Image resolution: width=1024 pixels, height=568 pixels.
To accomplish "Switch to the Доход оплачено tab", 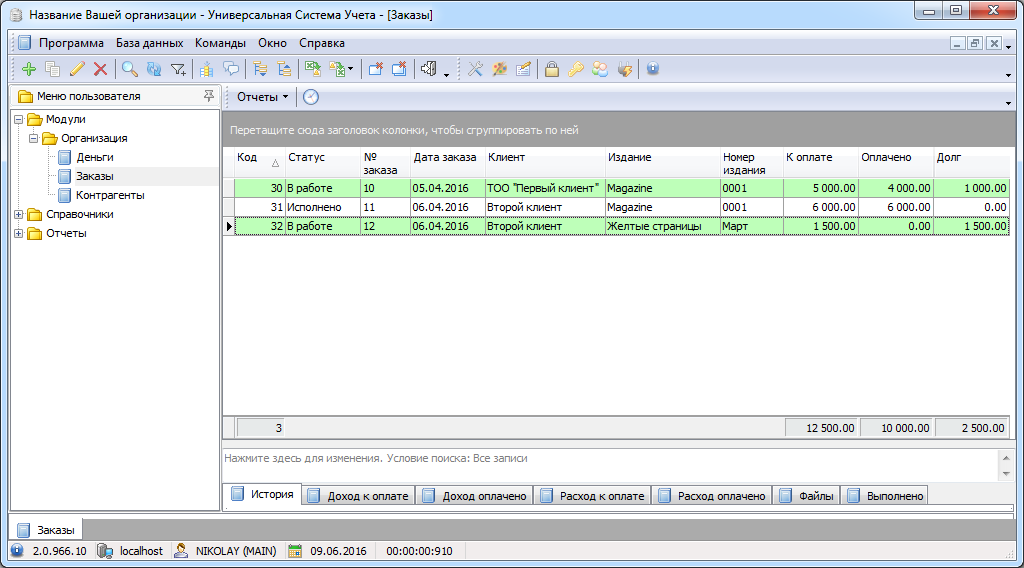I will 475,496.
